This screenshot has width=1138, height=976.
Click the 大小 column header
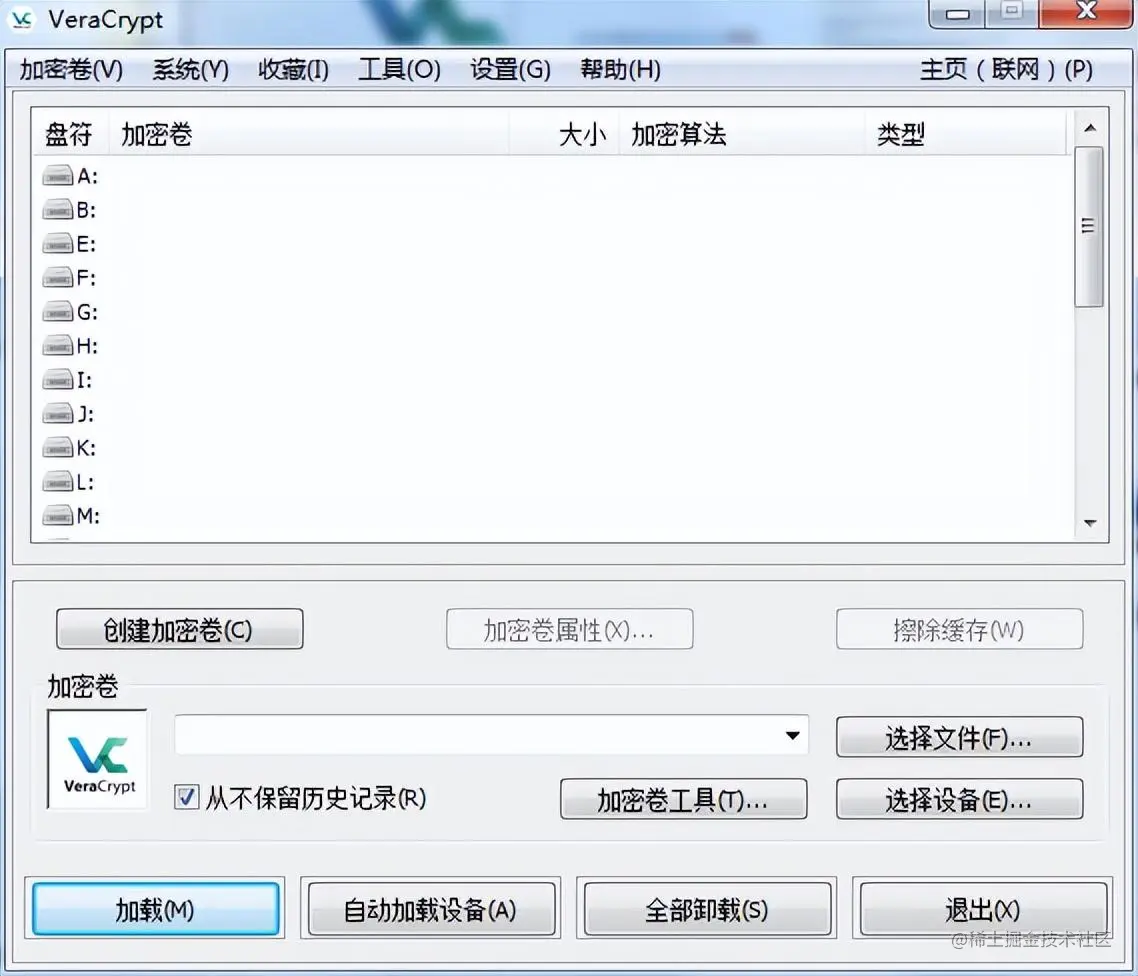tap(582, 135)
